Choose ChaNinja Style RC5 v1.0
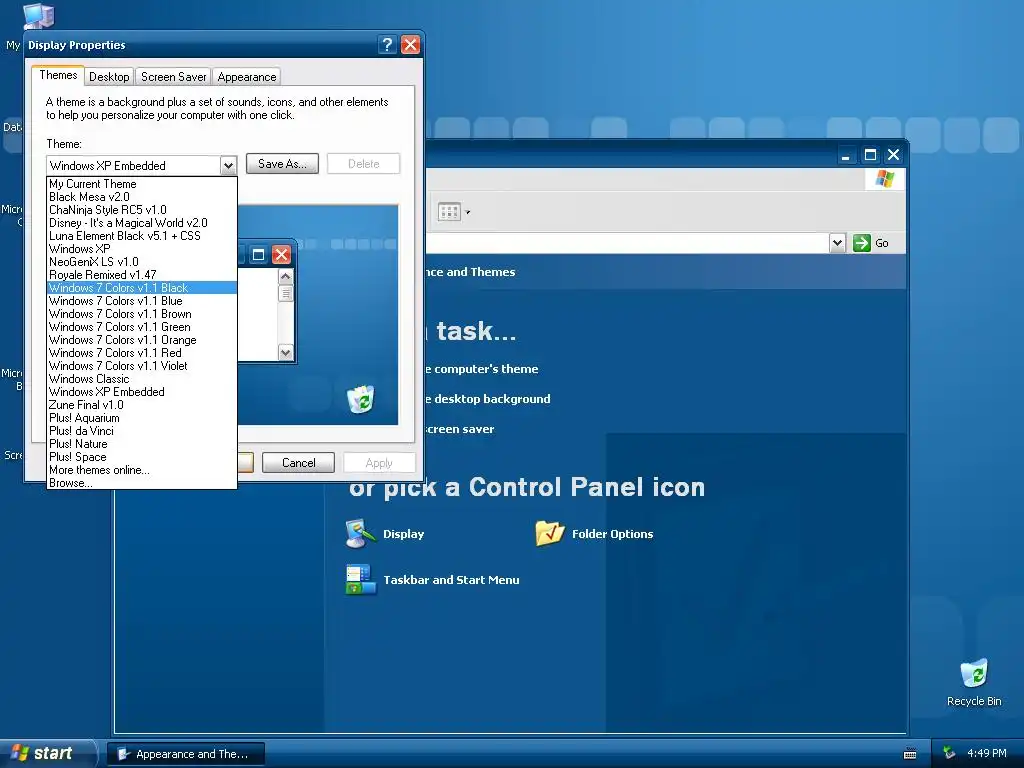Viewport: 1024px width, 768px height. point(142,210)
